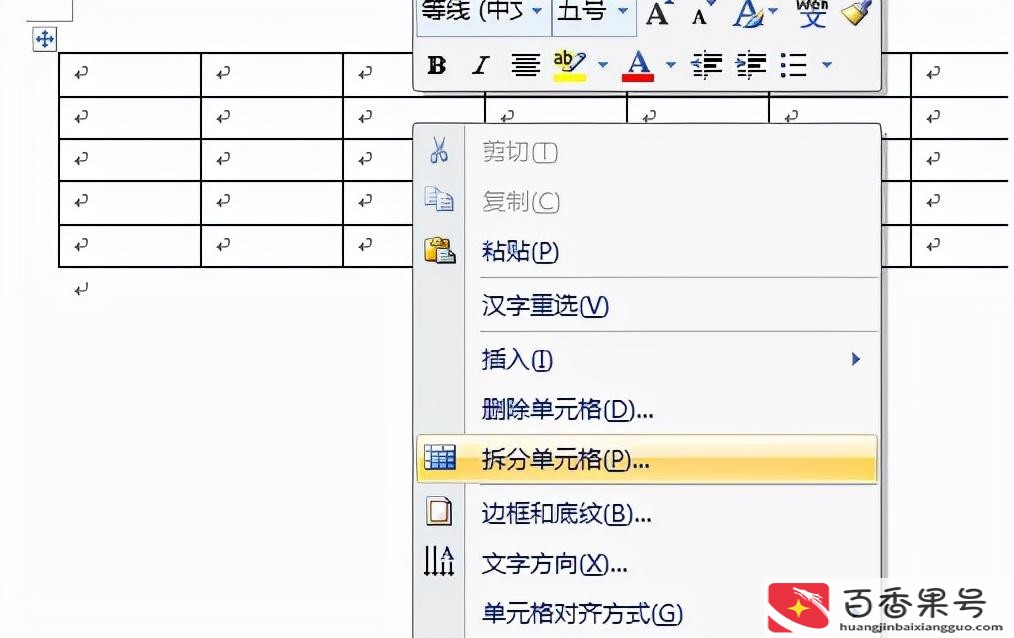Apply yellow text highlight color
This screenshot has width=1014, height=638.
[x=570, y=65]
